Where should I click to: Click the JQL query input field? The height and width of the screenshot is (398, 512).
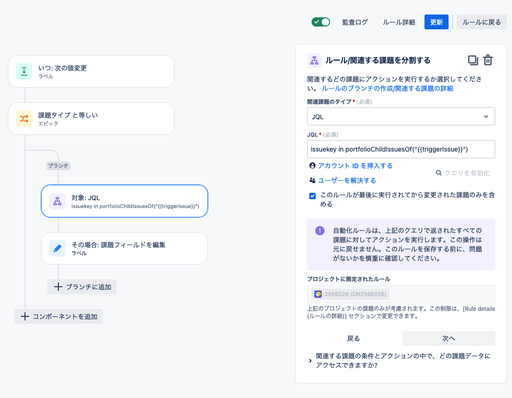pos(401,149)
